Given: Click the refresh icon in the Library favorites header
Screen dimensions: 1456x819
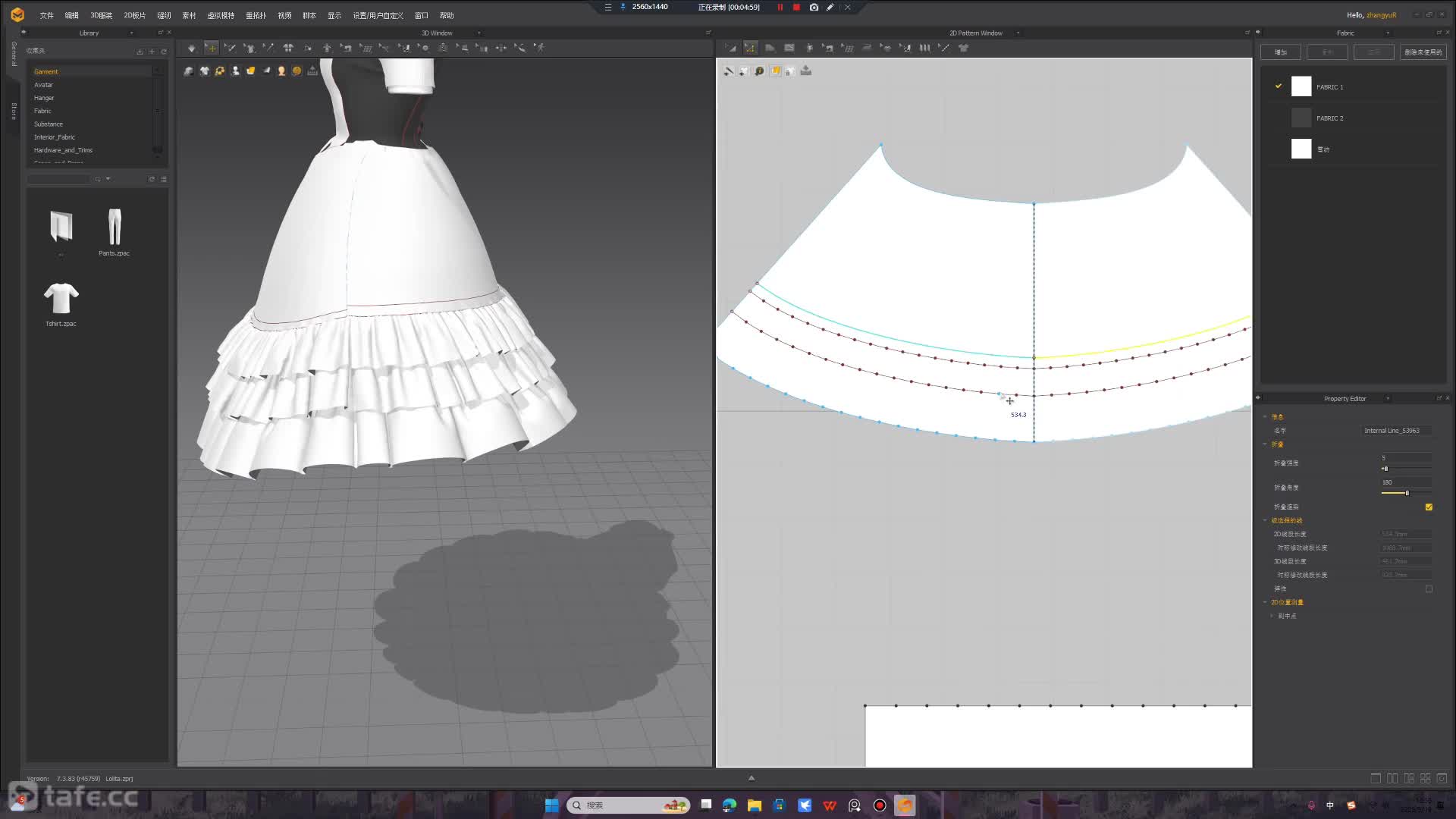Looking at the screenshot, I should 164,52.
